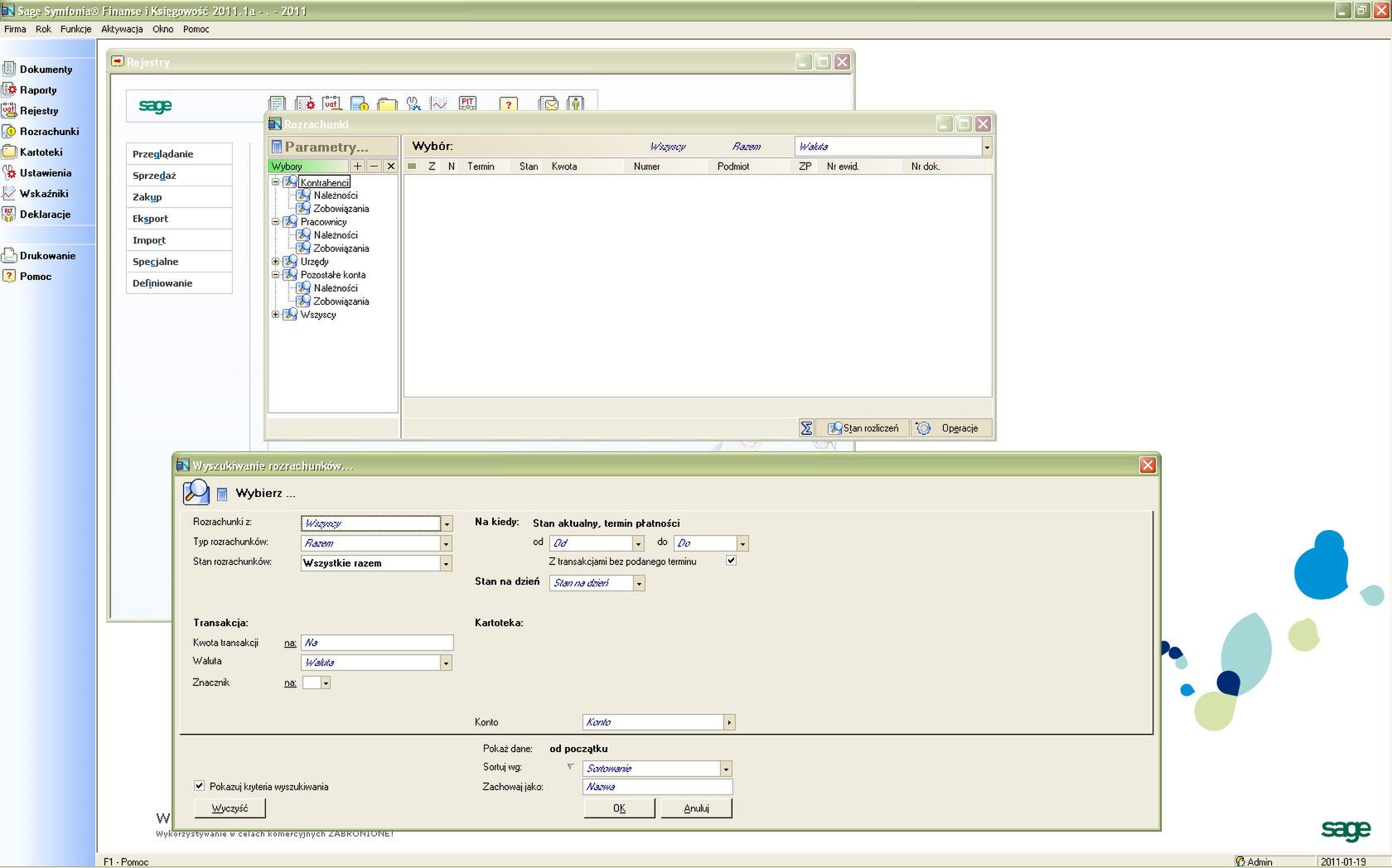
Task: Open the 'do' date dropdown
Action: tap(742, 543)
